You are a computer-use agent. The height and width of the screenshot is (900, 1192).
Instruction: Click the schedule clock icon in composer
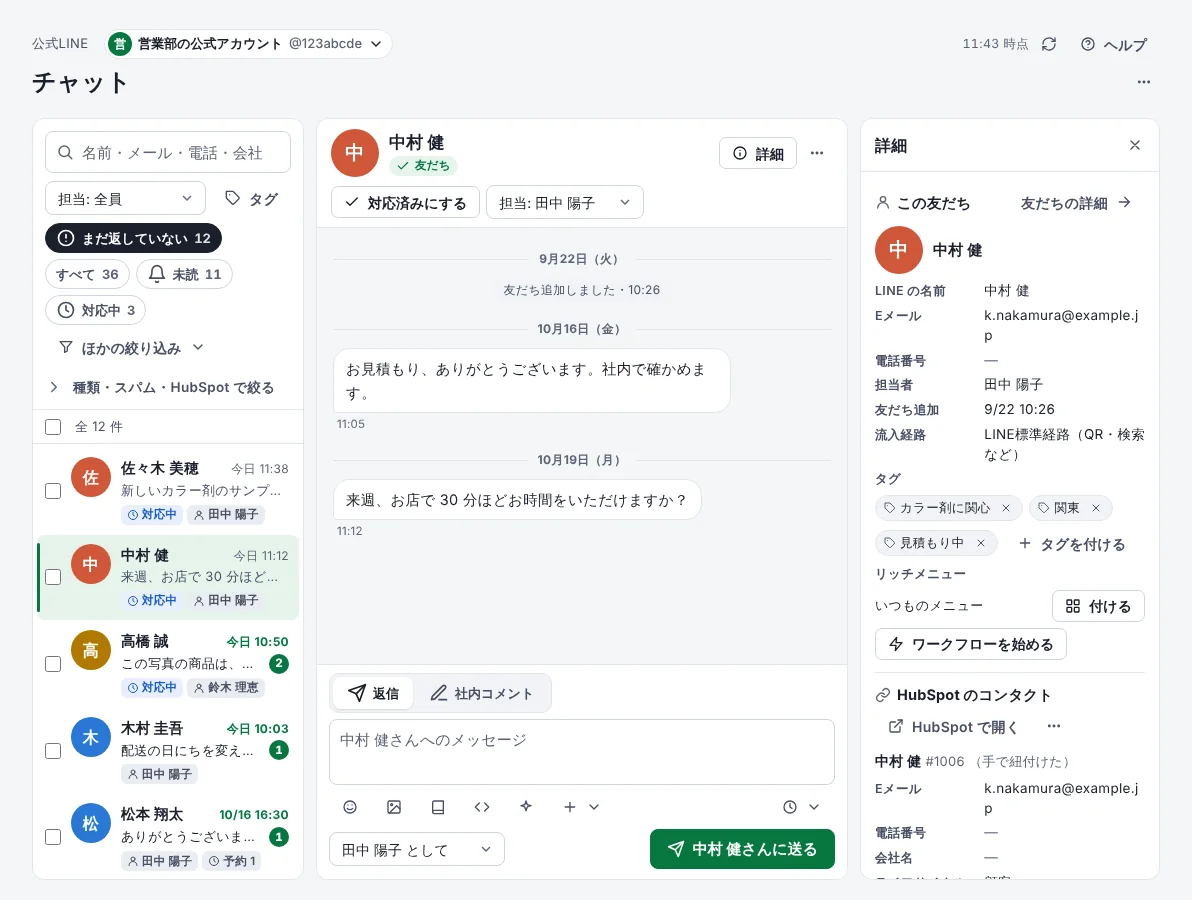pyautogui.click(x=790, y=807)
